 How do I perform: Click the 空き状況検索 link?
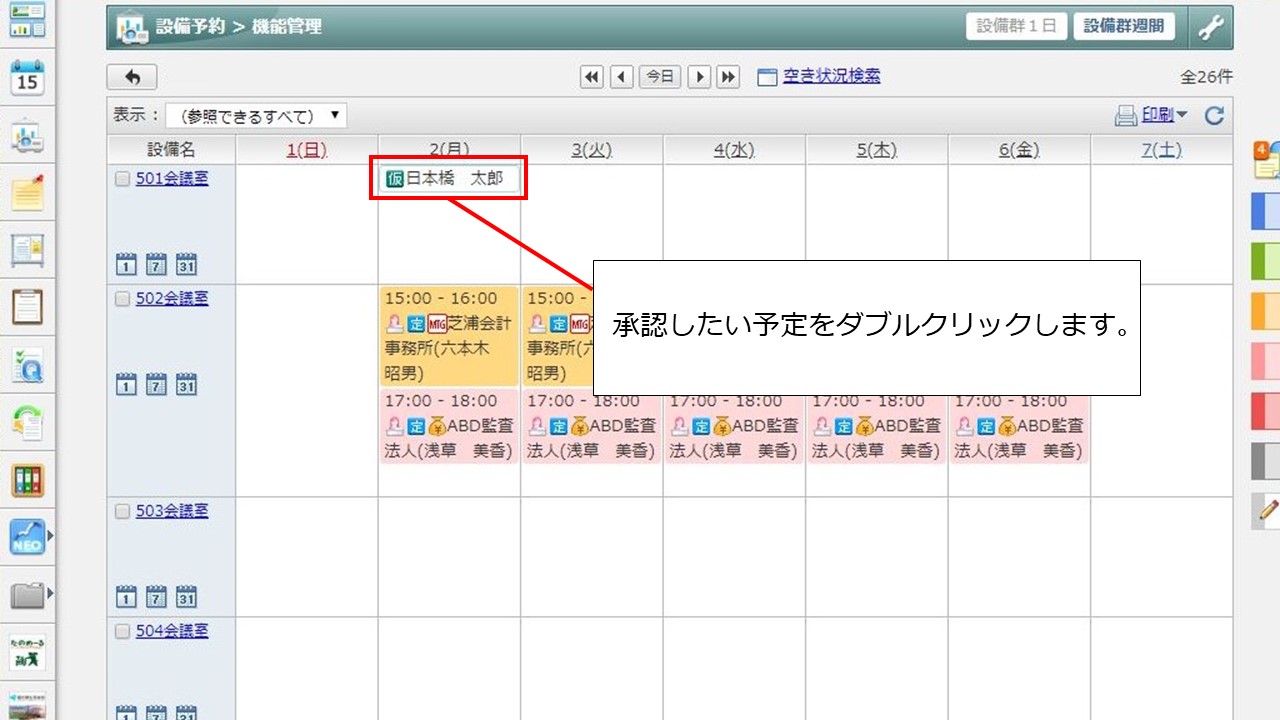830,76
